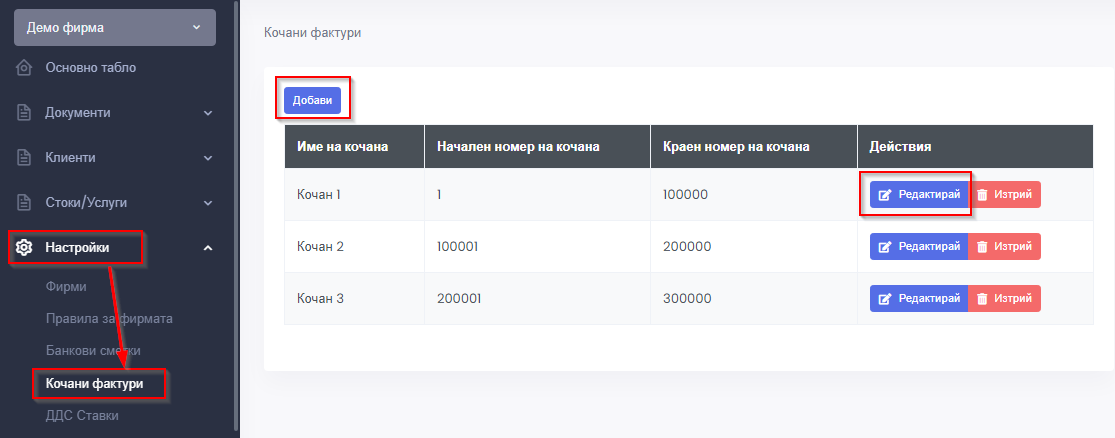The height and width of the screenshot is (438, 1115).
Task: Click the document icon beside Документи
Action: (25, 113)
